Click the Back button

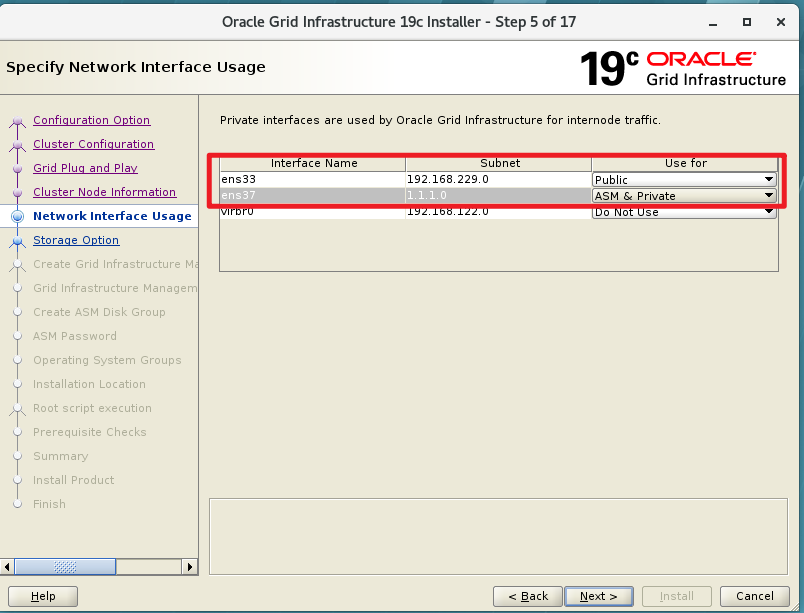click(x=528, y=597)
